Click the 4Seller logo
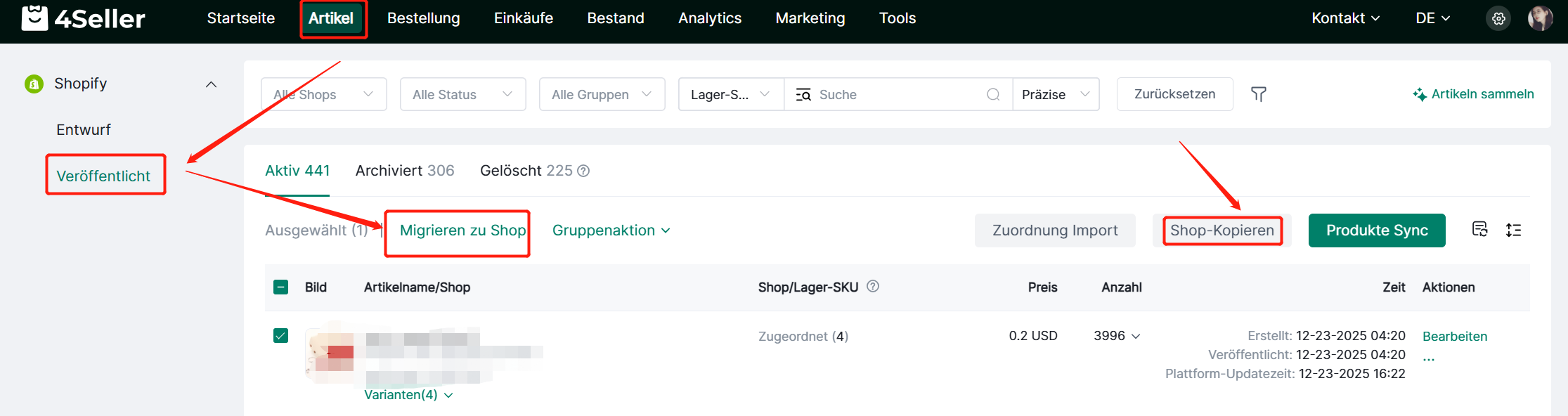Screen dimensions: 1568x416 [84, 18]
